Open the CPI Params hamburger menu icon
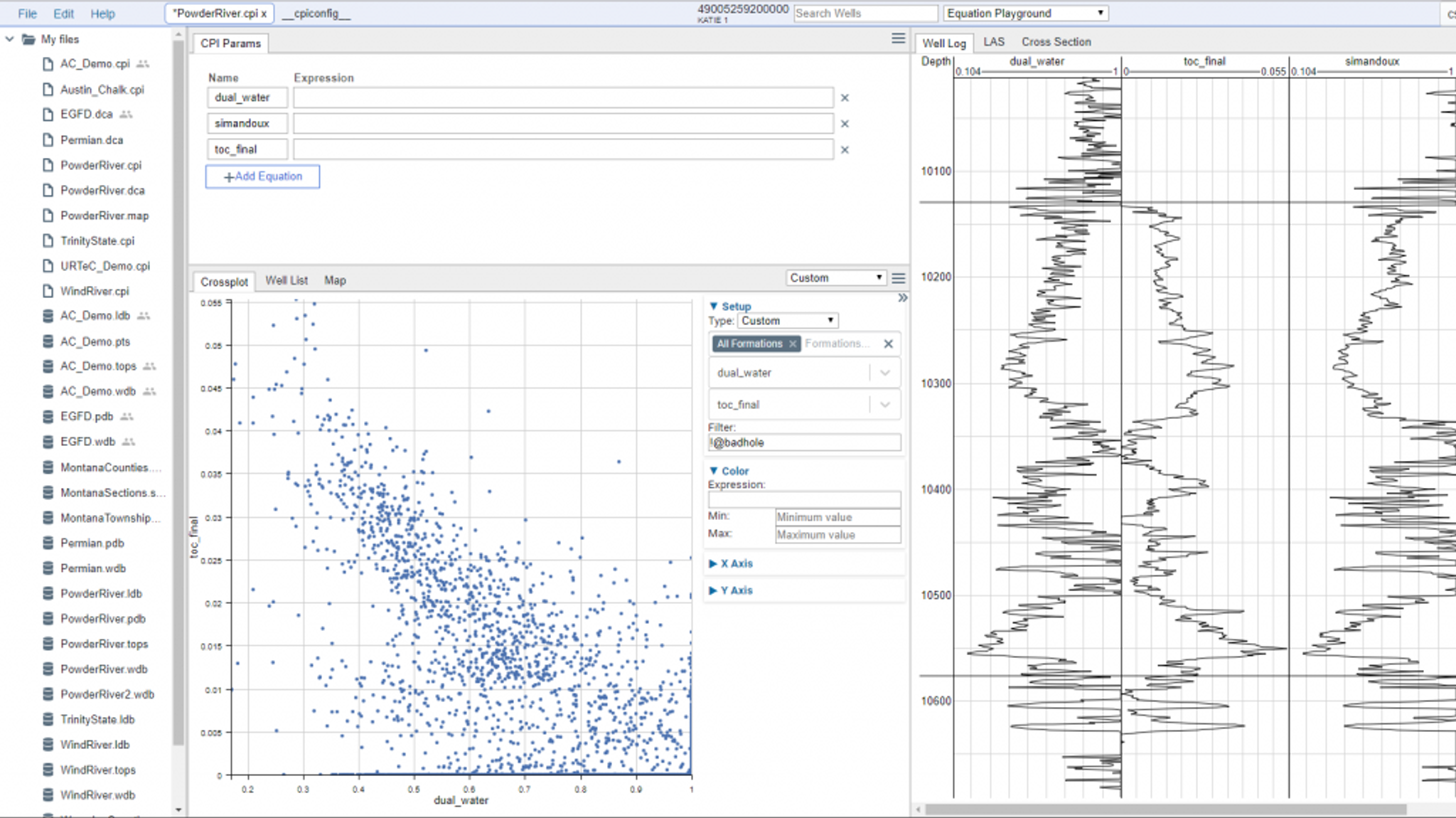The width and height of the screenshot is (1456, 818). 898,38
